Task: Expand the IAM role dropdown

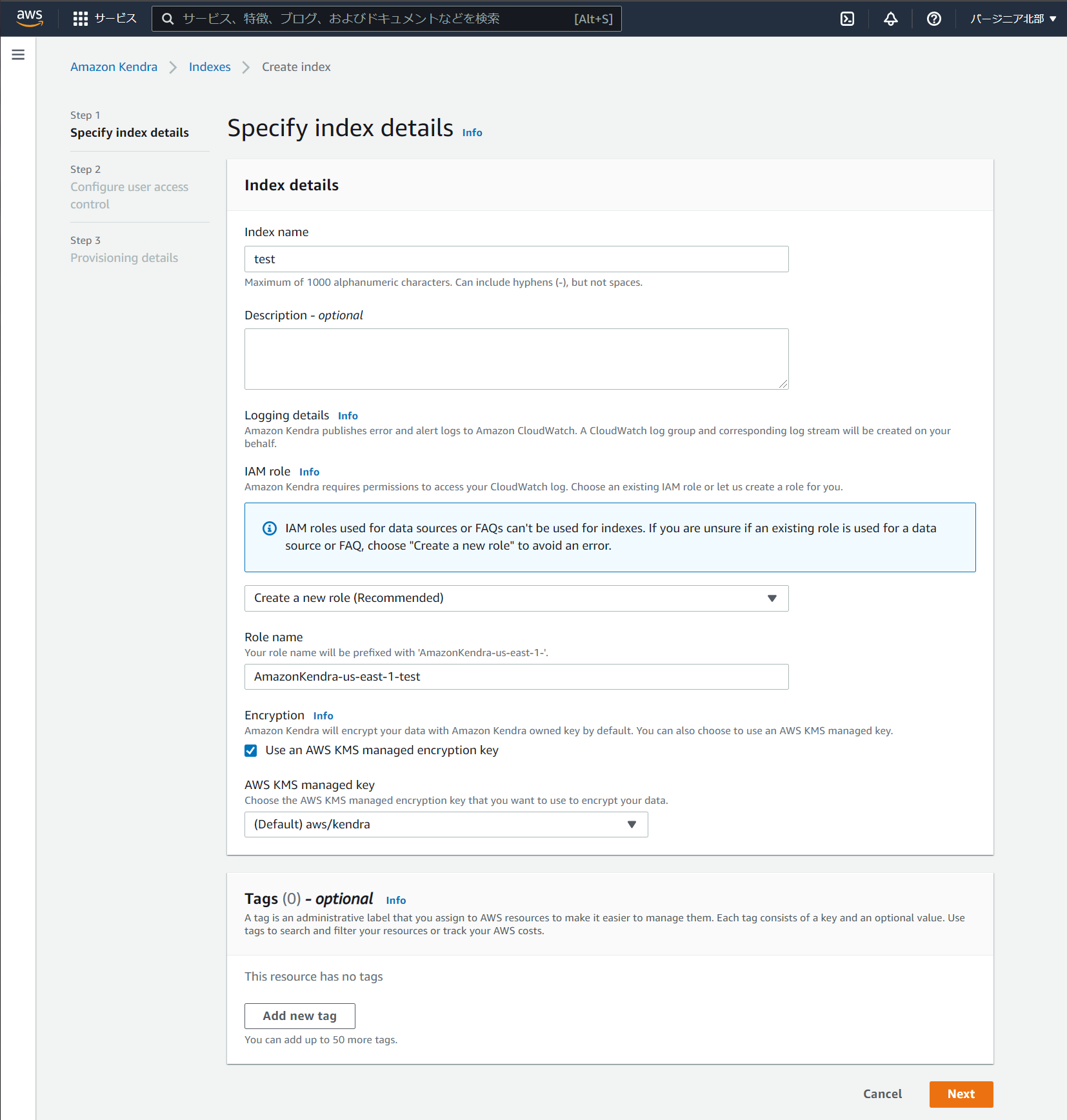Action: click(516, 598)
